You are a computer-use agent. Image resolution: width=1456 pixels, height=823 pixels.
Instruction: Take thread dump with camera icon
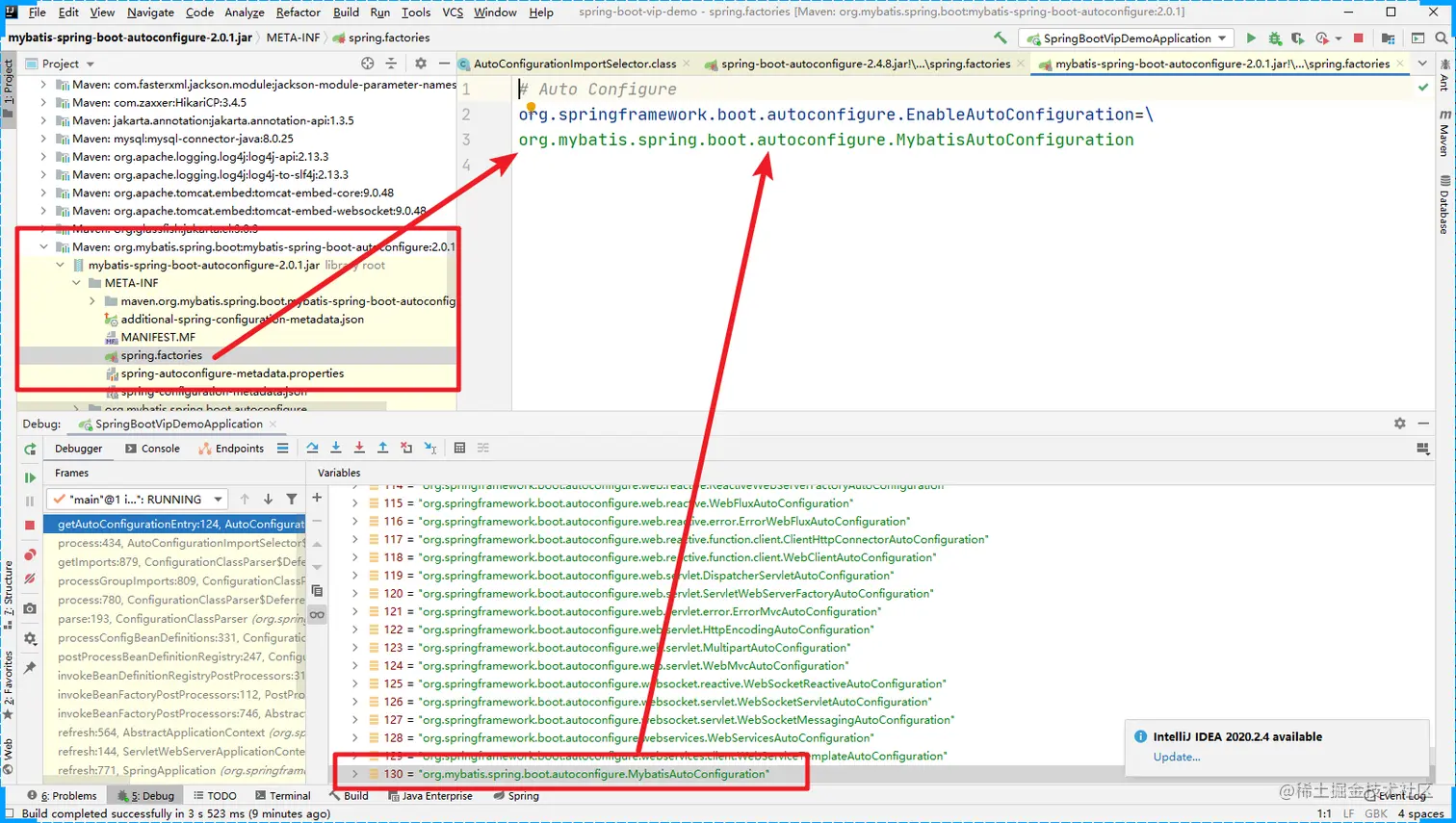coord(30,608)
